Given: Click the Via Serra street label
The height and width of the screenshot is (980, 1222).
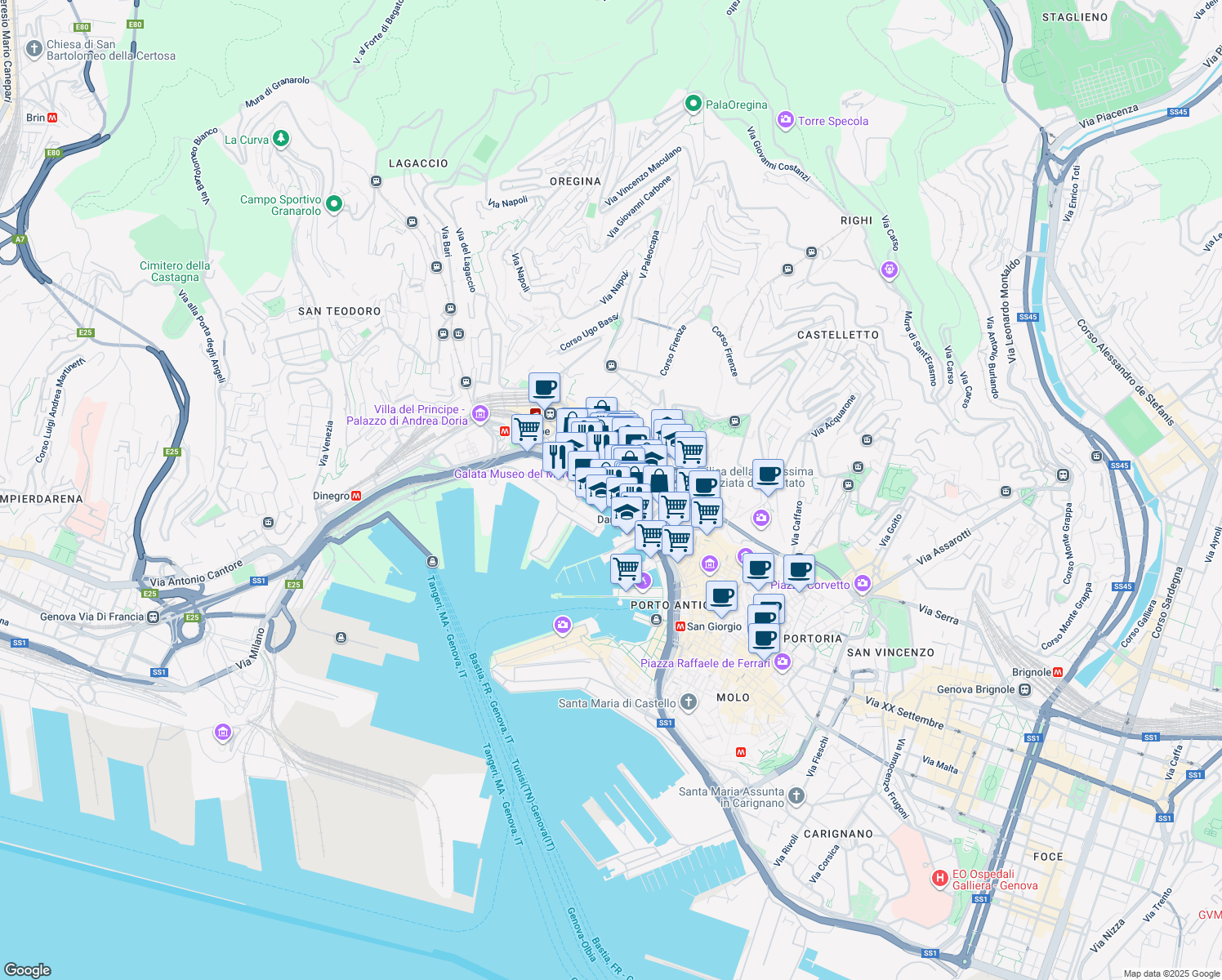Looking at the screenshot, I should [939, 615].
